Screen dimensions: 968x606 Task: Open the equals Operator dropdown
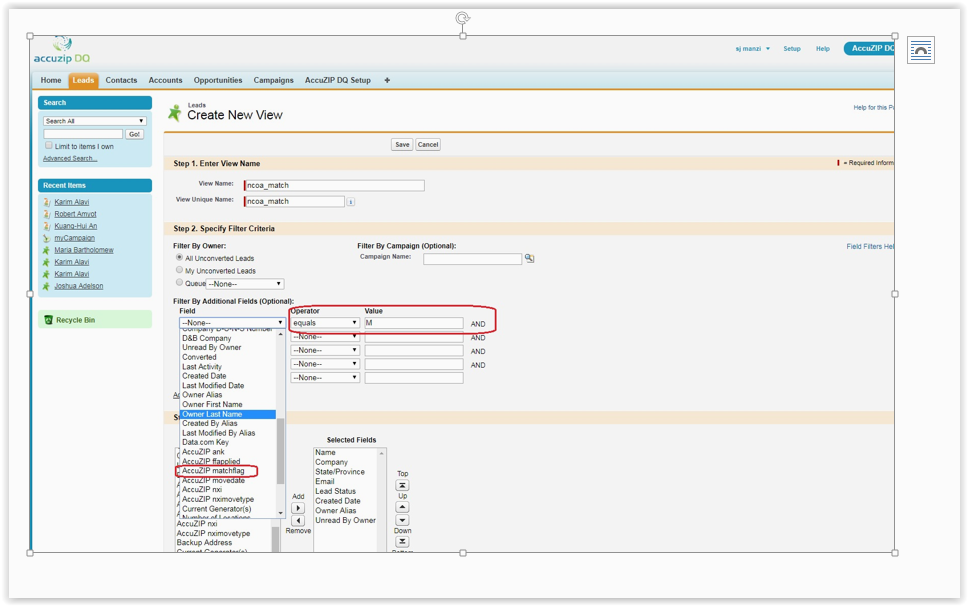(325, 322)
